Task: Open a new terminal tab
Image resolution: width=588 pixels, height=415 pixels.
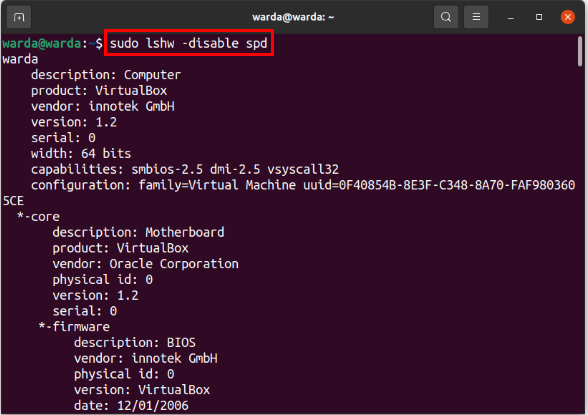Action: coord(19,17)
